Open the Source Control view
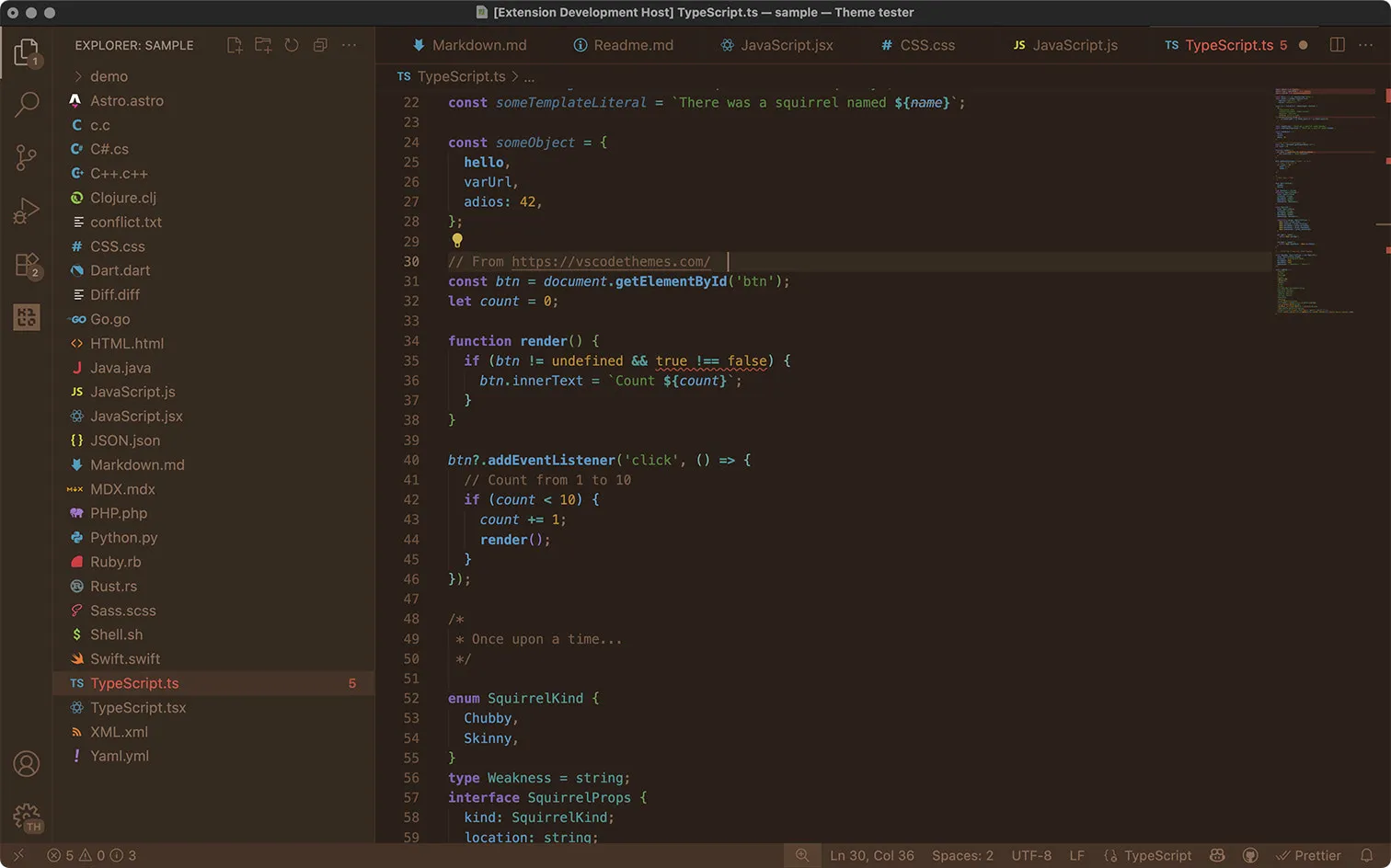Screen dimensions: 1391x868 coord(27,157)
